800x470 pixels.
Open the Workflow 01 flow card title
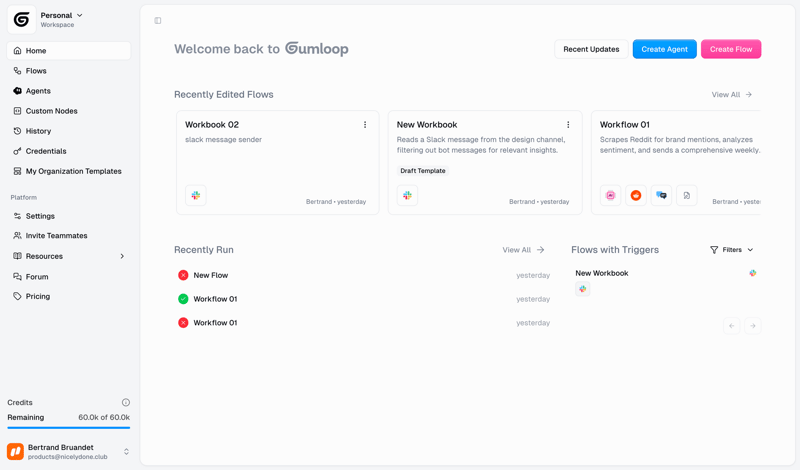coord(624,125)
